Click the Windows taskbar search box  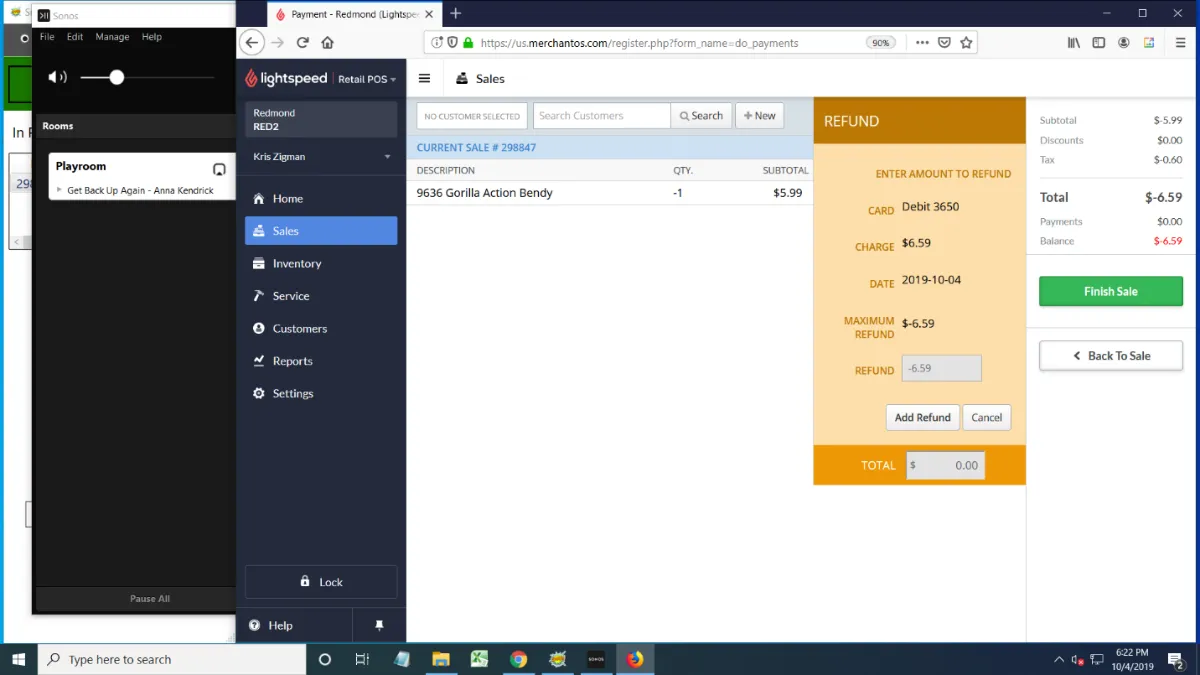click(172, 659)
